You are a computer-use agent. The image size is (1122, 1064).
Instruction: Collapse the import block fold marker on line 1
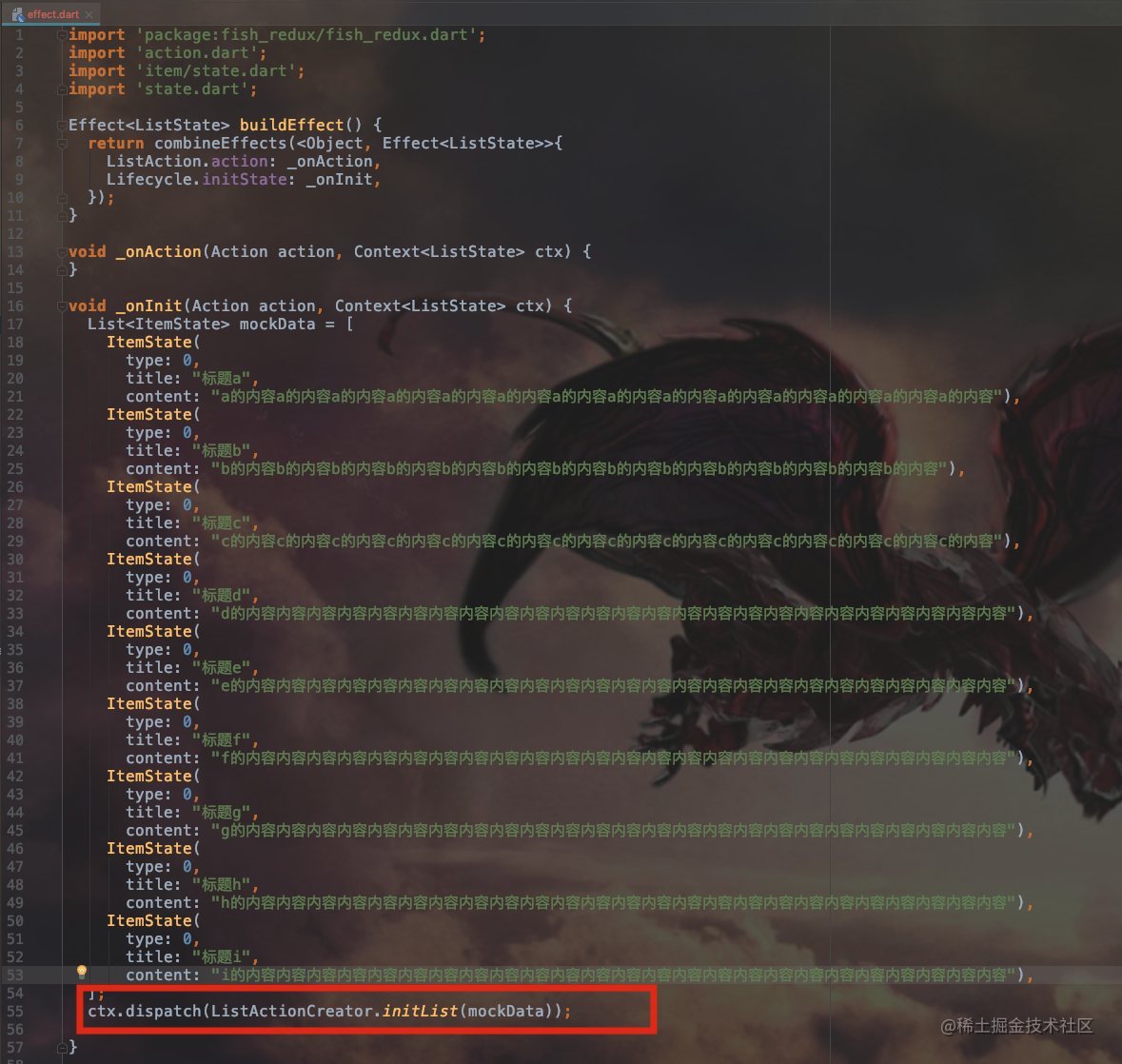(x=62, y=35)
